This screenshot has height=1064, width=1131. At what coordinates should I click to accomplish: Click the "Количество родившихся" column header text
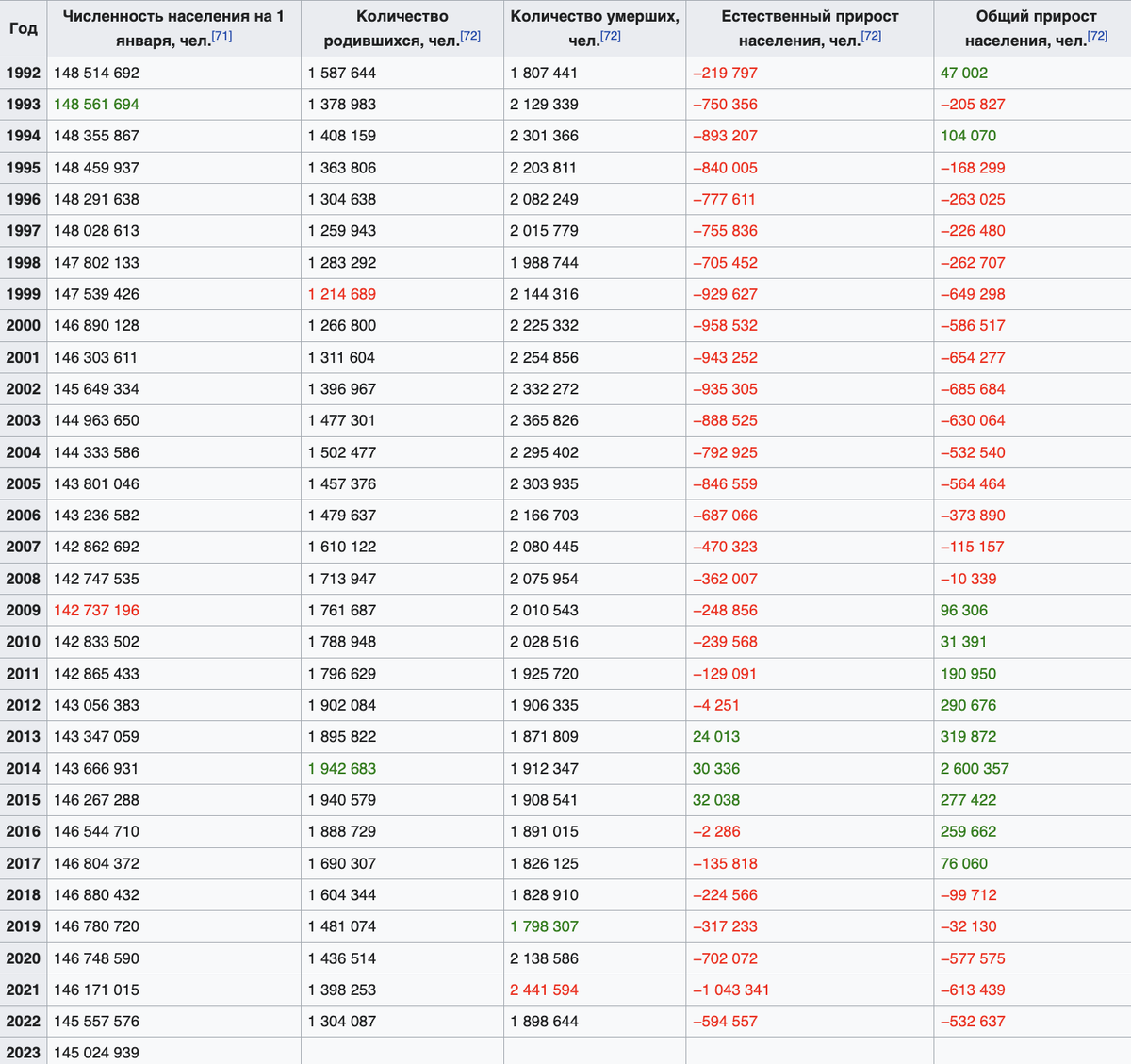(x=402, y=17)
